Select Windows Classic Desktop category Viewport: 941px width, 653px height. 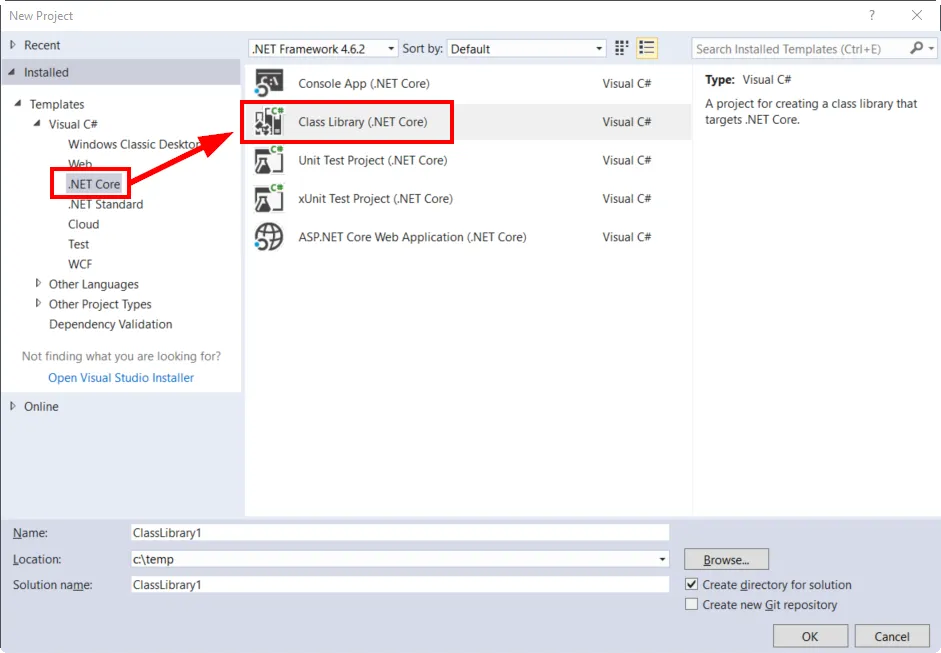(134, 144)
